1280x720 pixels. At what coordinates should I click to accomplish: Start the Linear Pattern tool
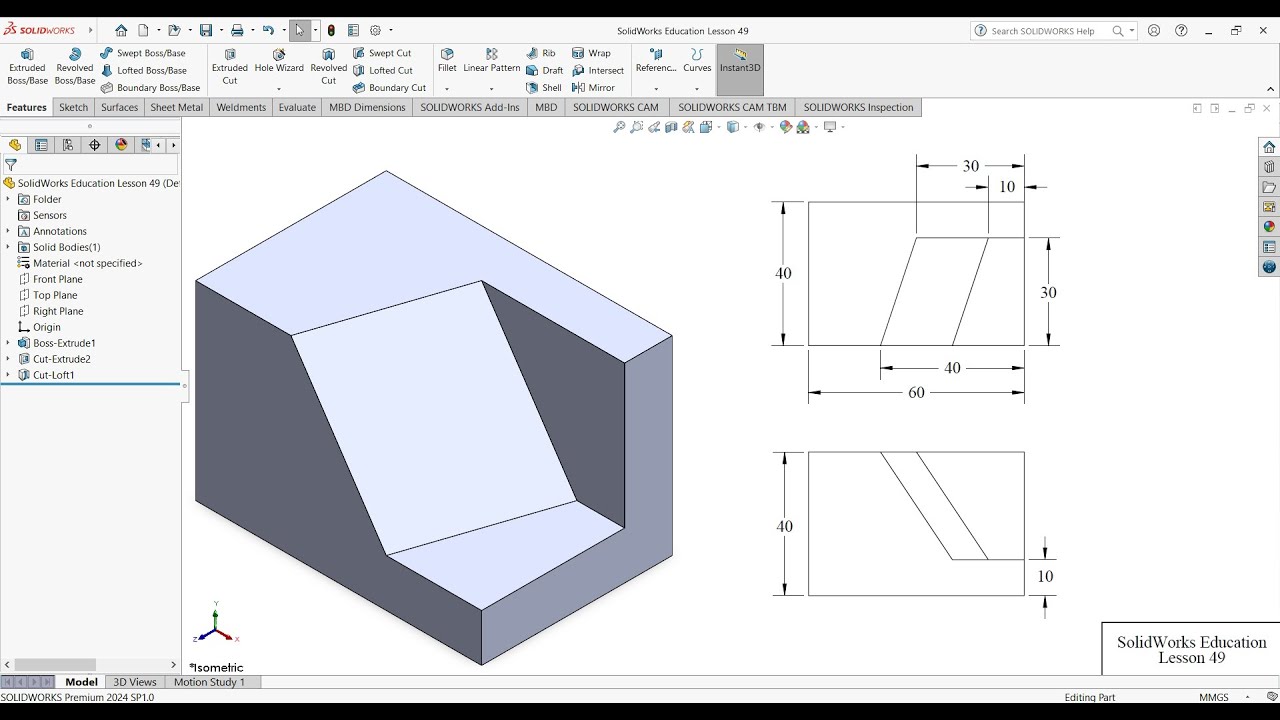[x=492, y=61]
